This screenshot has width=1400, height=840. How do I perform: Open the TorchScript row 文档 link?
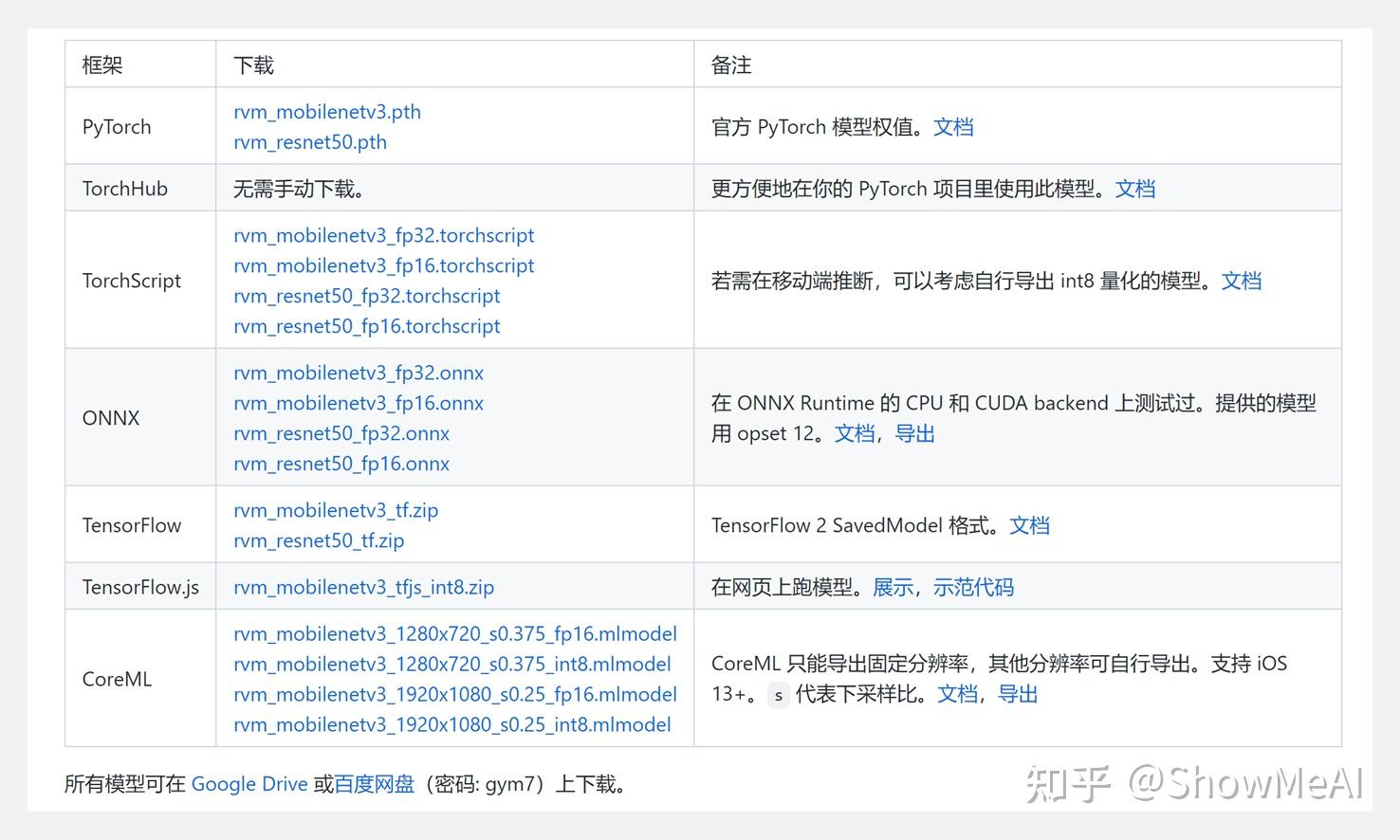(x=1242, y=281)
